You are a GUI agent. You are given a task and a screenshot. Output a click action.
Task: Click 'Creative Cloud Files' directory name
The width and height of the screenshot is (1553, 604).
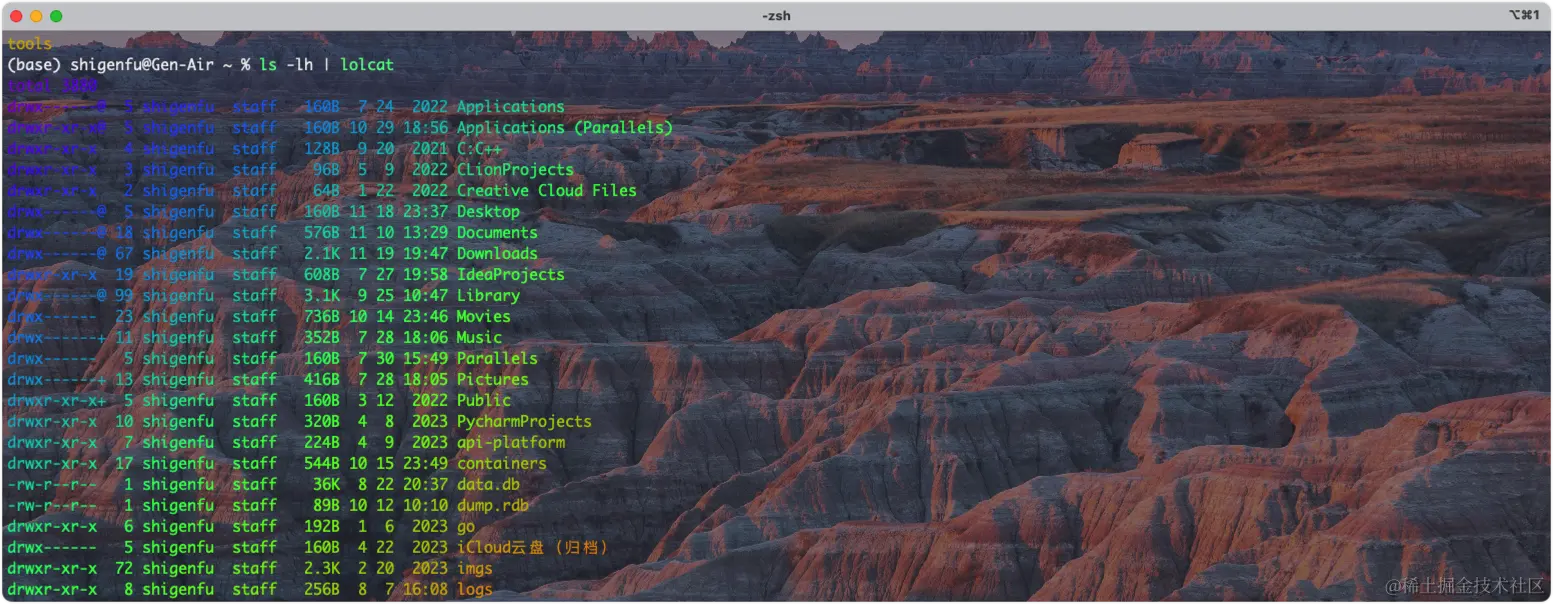pos(547,191)
